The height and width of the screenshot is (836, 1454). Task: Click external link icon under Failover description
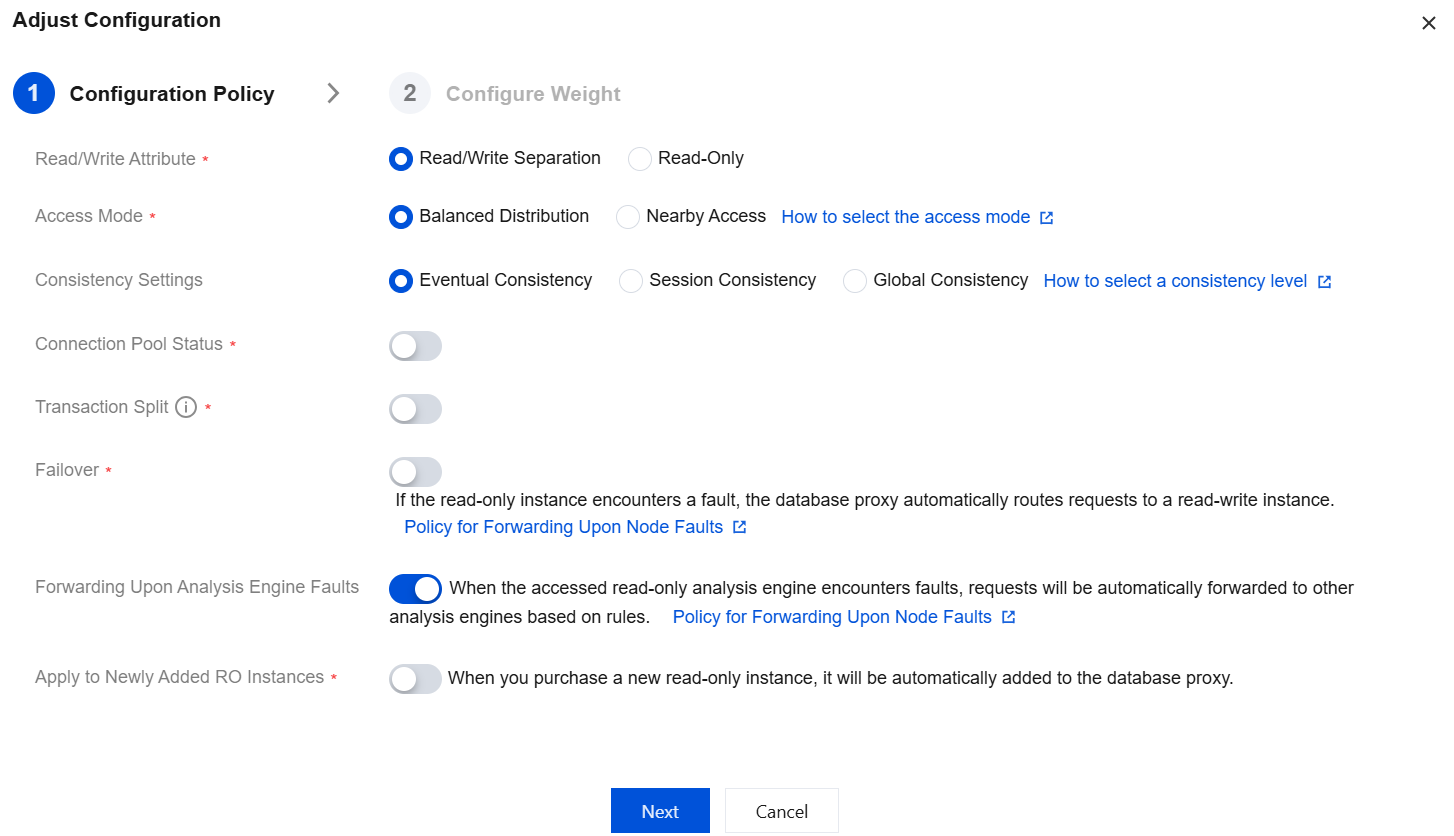click(x=739, y=527)
